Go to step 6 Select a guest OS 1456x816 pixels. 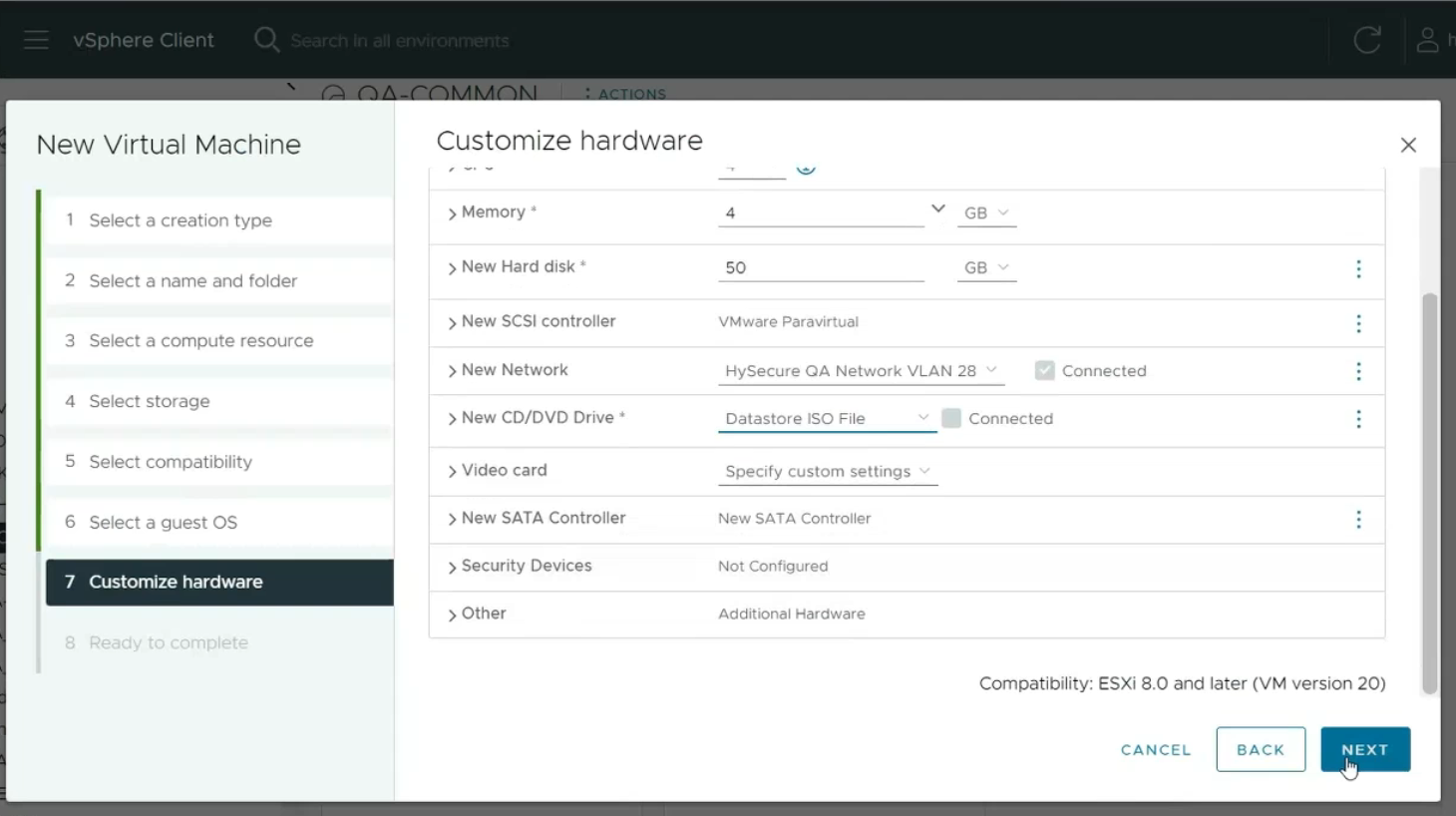pyautogui.click(x=163, y=523)
